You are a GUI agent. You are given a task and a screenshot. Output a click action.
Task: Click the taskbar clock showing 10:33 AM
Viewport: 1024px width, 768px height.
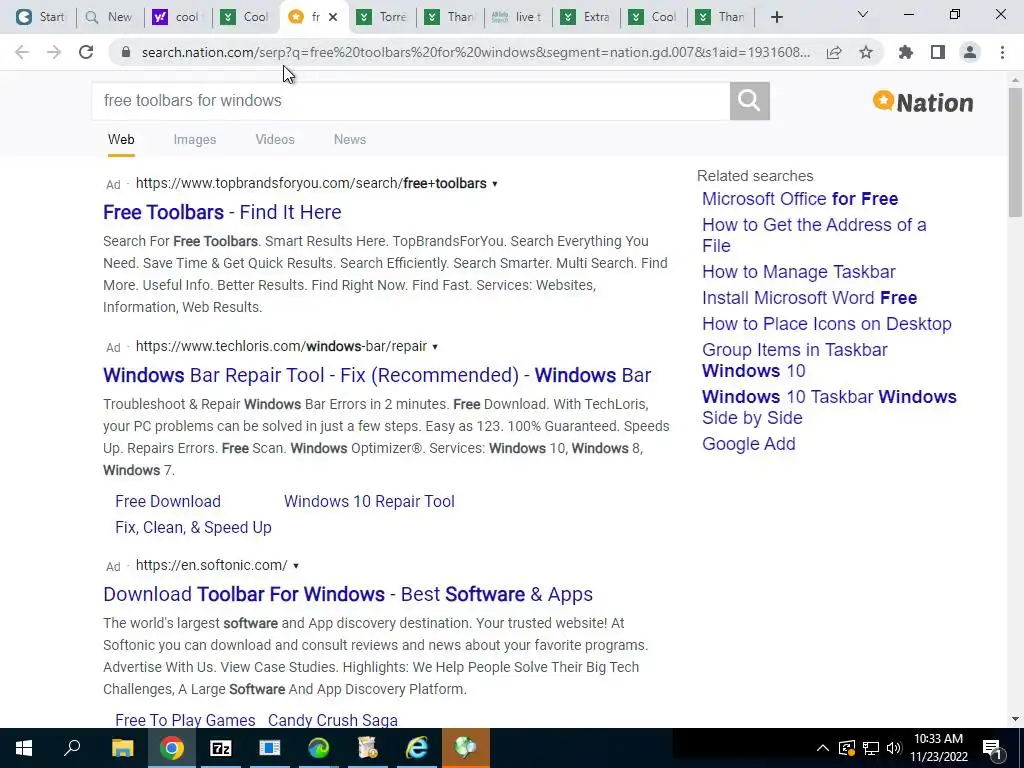(x=938, y=748)
